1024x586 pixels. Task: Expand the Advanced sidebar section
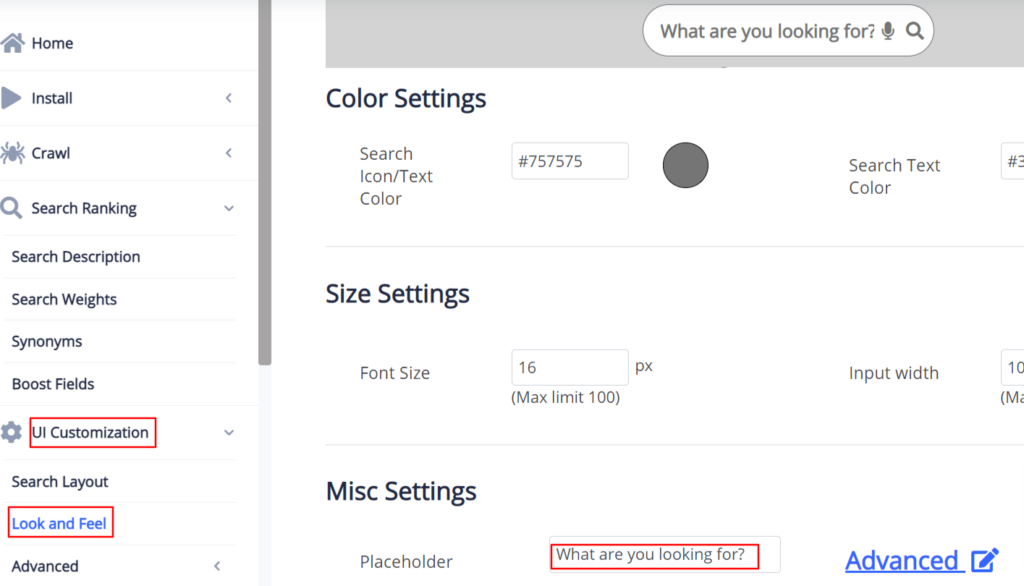click(217, 565)
